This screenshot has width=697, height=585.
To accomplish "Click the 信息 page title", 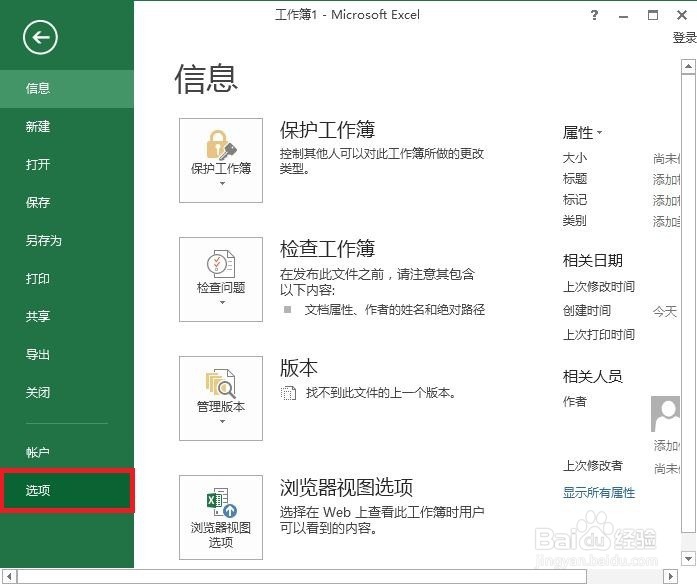I will [206, 79].
